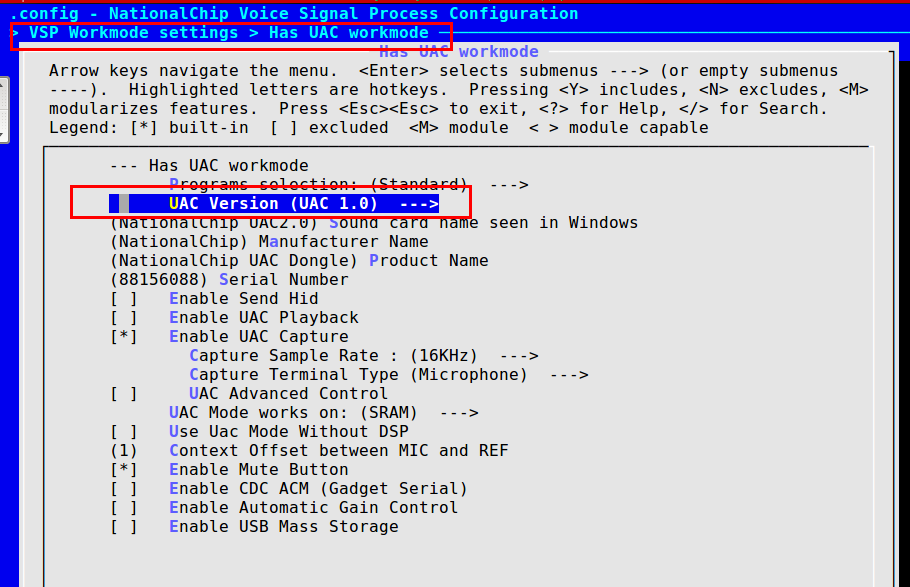Disable the Enable Mute Button option
Image resolution: width=910 pixels, height=587 pixels.
[x=124, y=470]
